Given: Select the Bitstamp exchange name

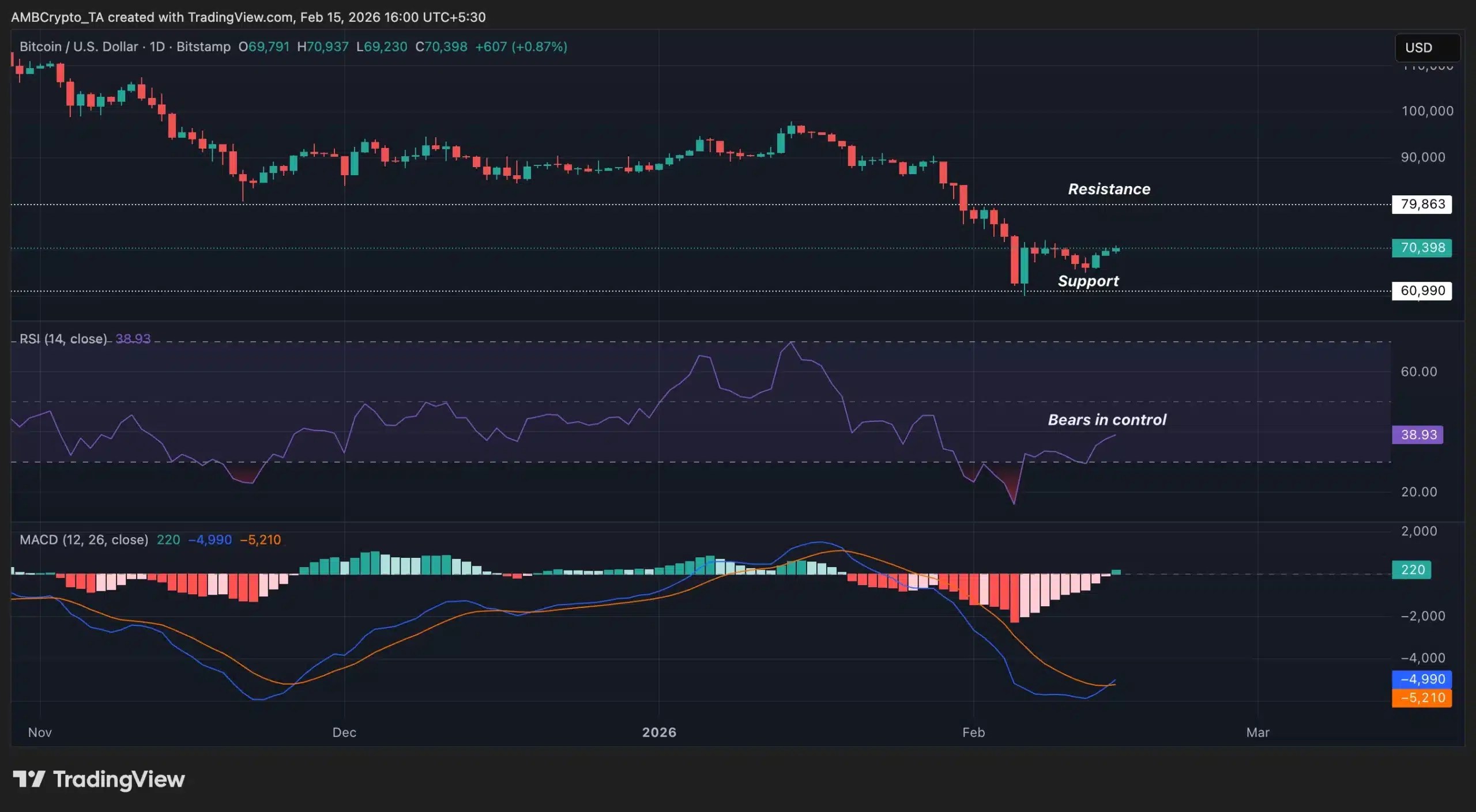Looking at the screenshot, I should 203,47.
